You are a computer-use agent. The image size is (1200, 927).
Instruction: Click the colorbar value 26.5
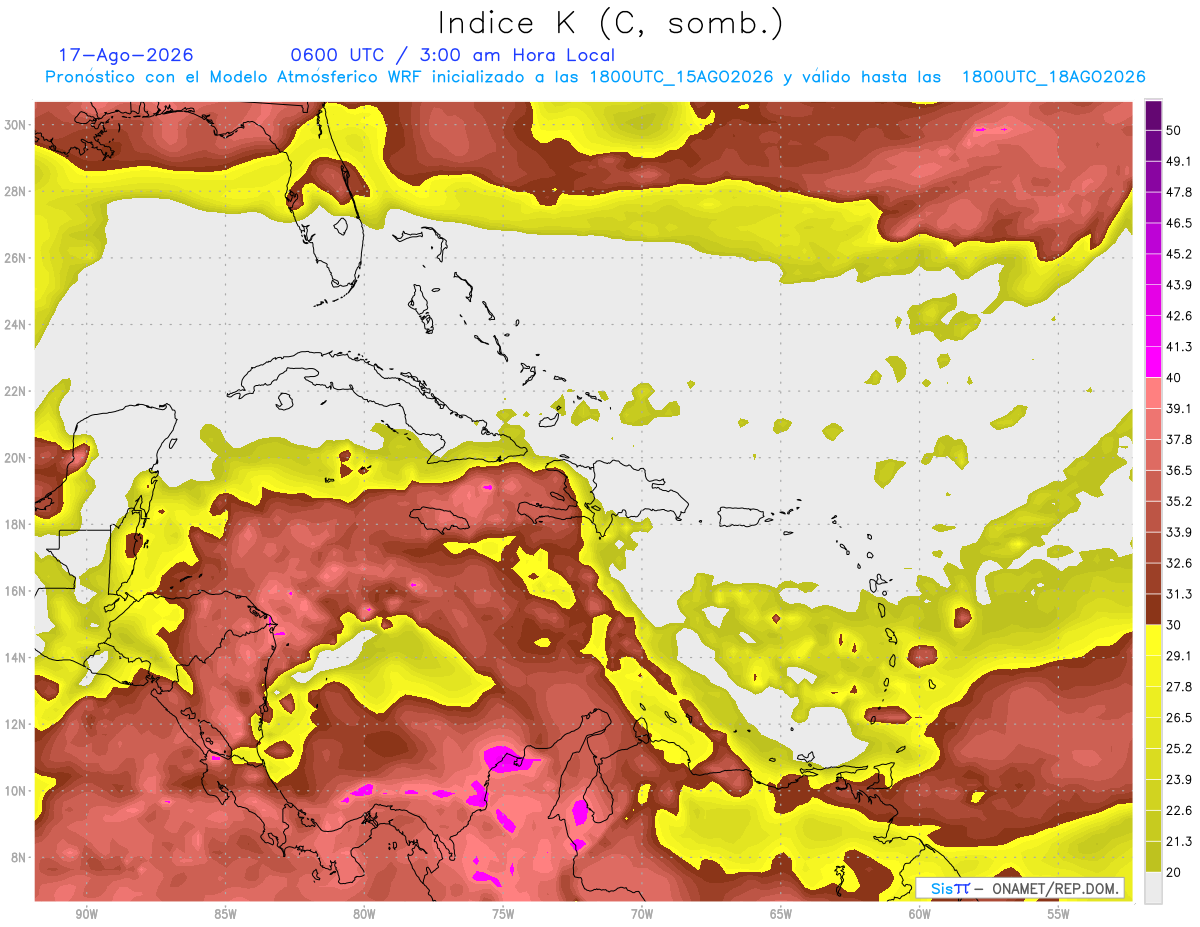1179,718
